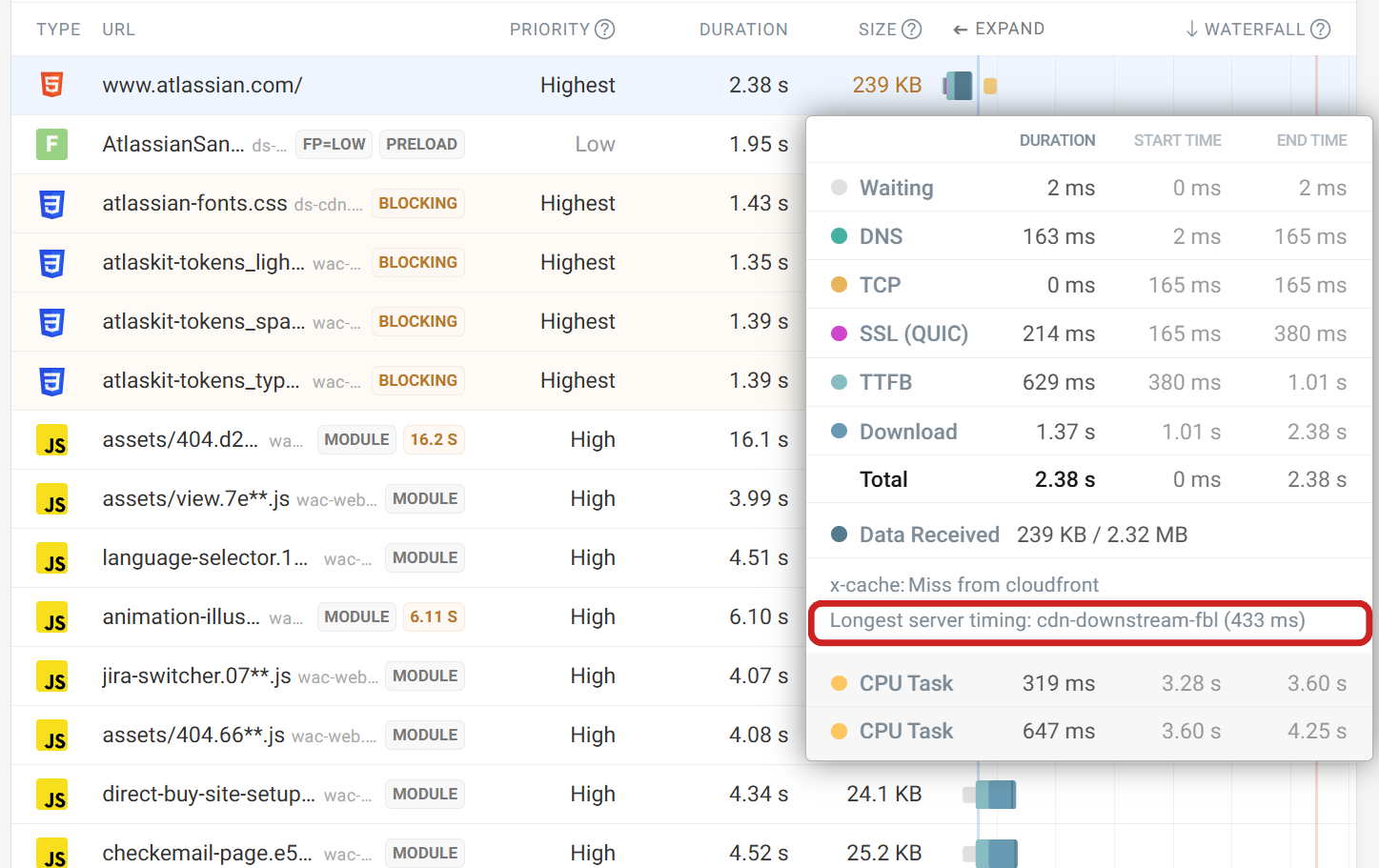Click the JS icon for checkemail-page.e5

[52, 853]
